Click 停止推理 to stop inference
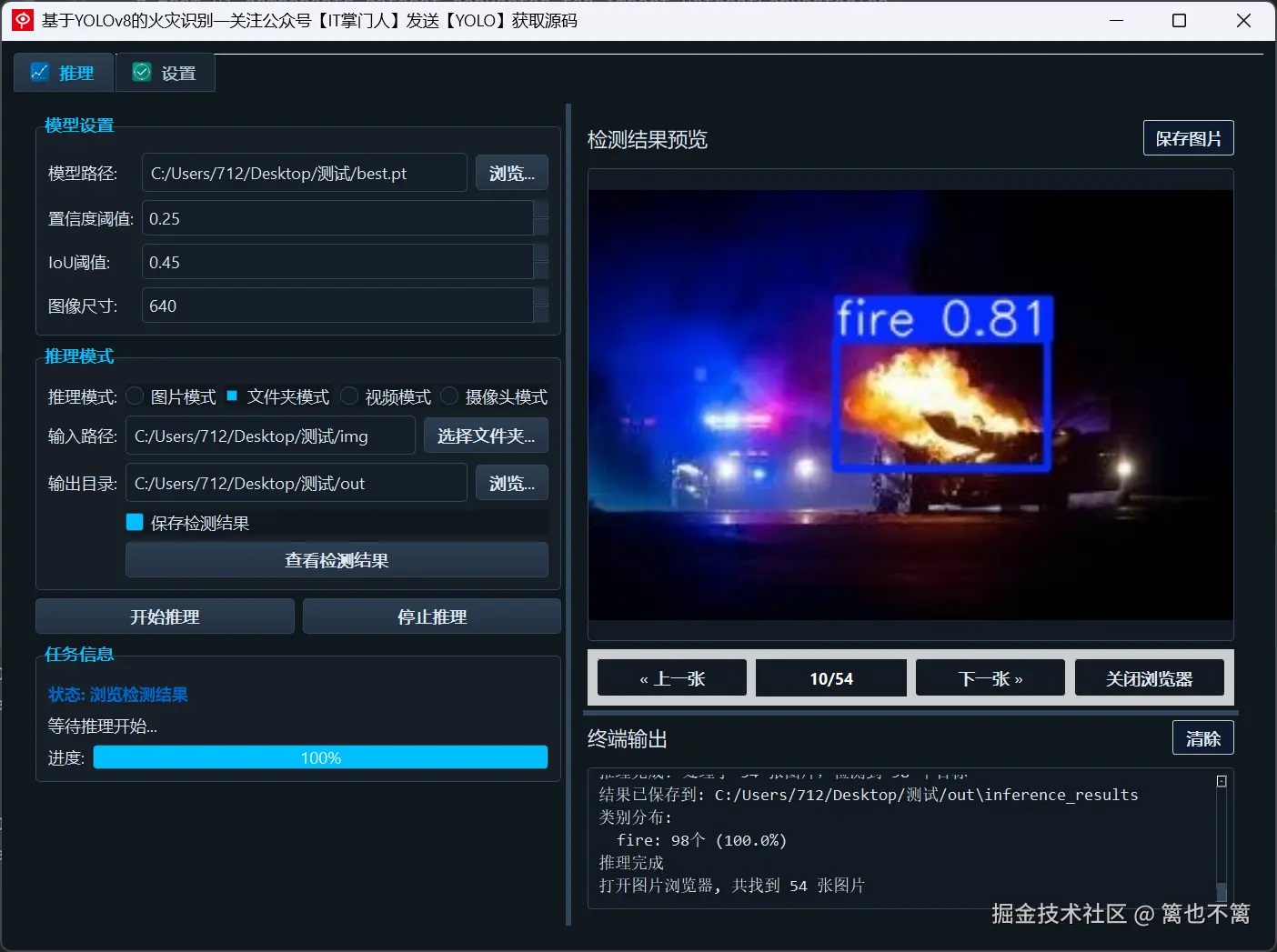This screenshot has width=1277, height=952. (431, 616)
